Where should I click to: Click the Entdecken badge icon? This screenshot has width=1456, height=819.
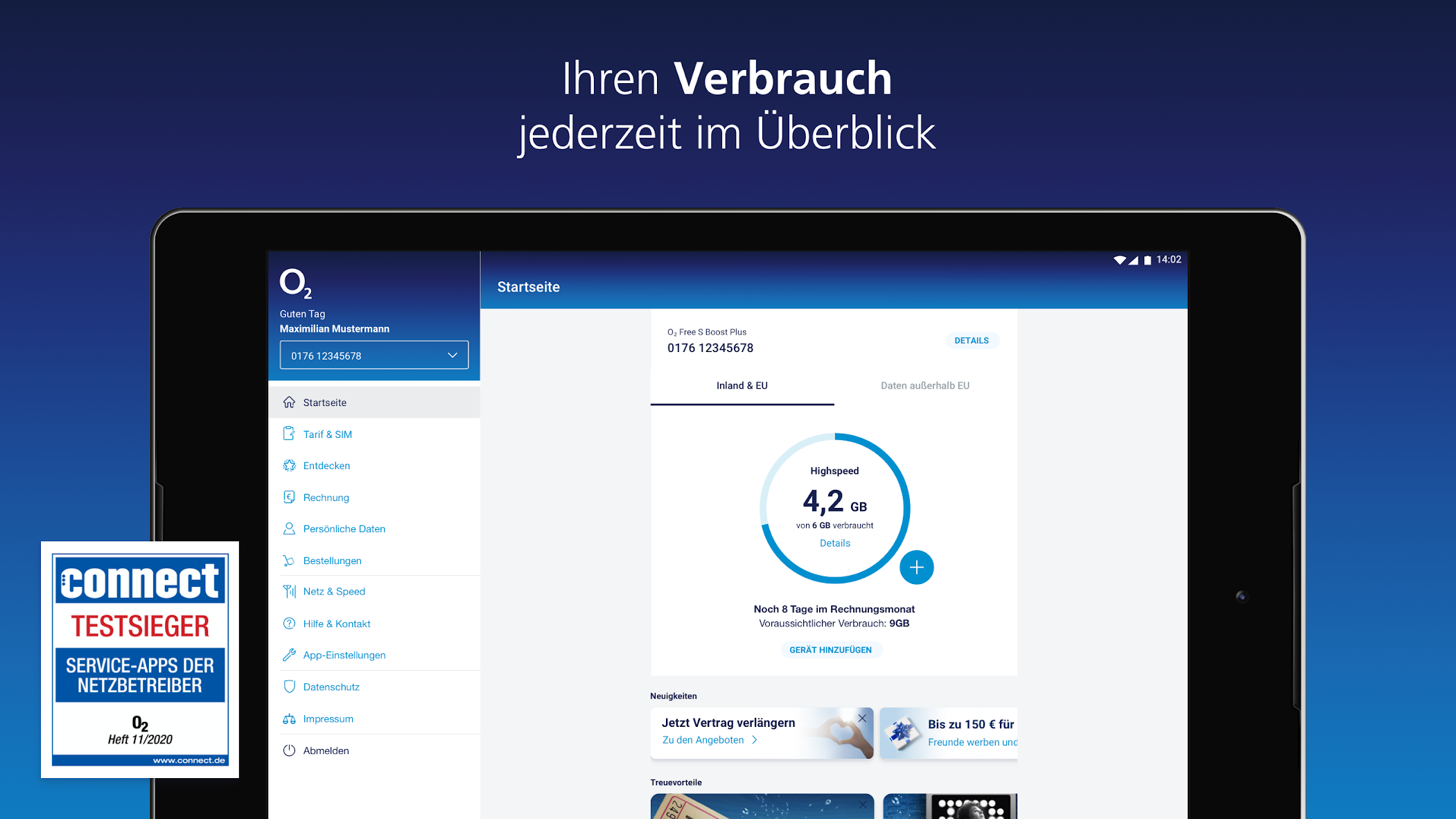[289, 466]
